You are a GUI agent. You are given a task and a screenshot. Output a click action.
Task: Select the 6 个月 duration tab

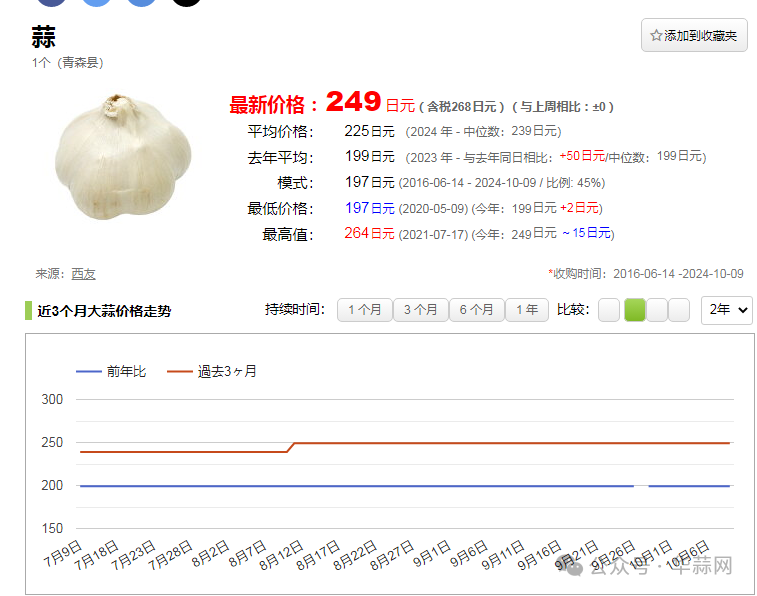477,310
